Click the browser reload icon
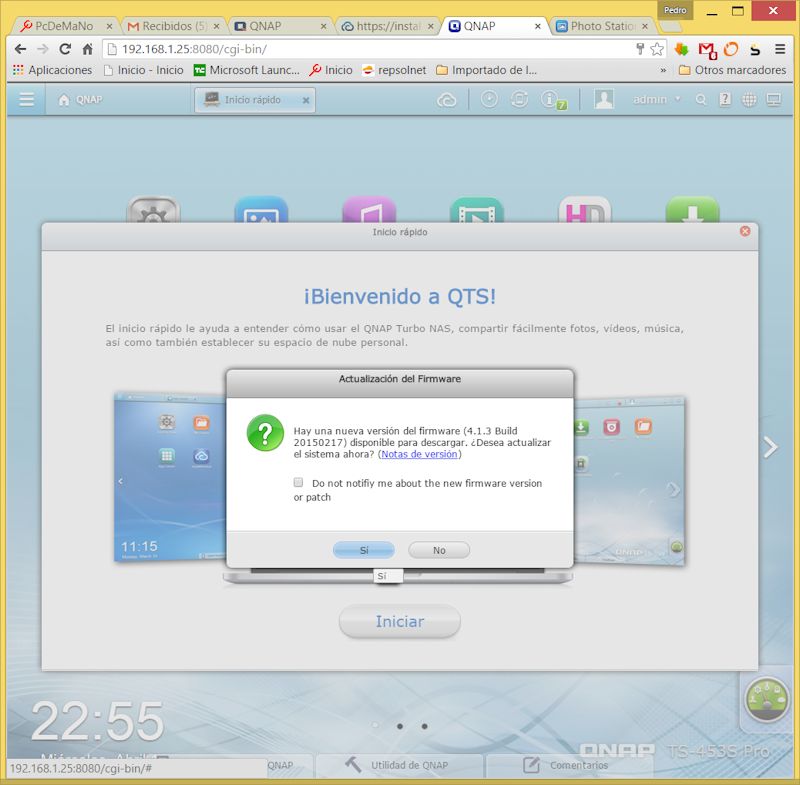 65,49
